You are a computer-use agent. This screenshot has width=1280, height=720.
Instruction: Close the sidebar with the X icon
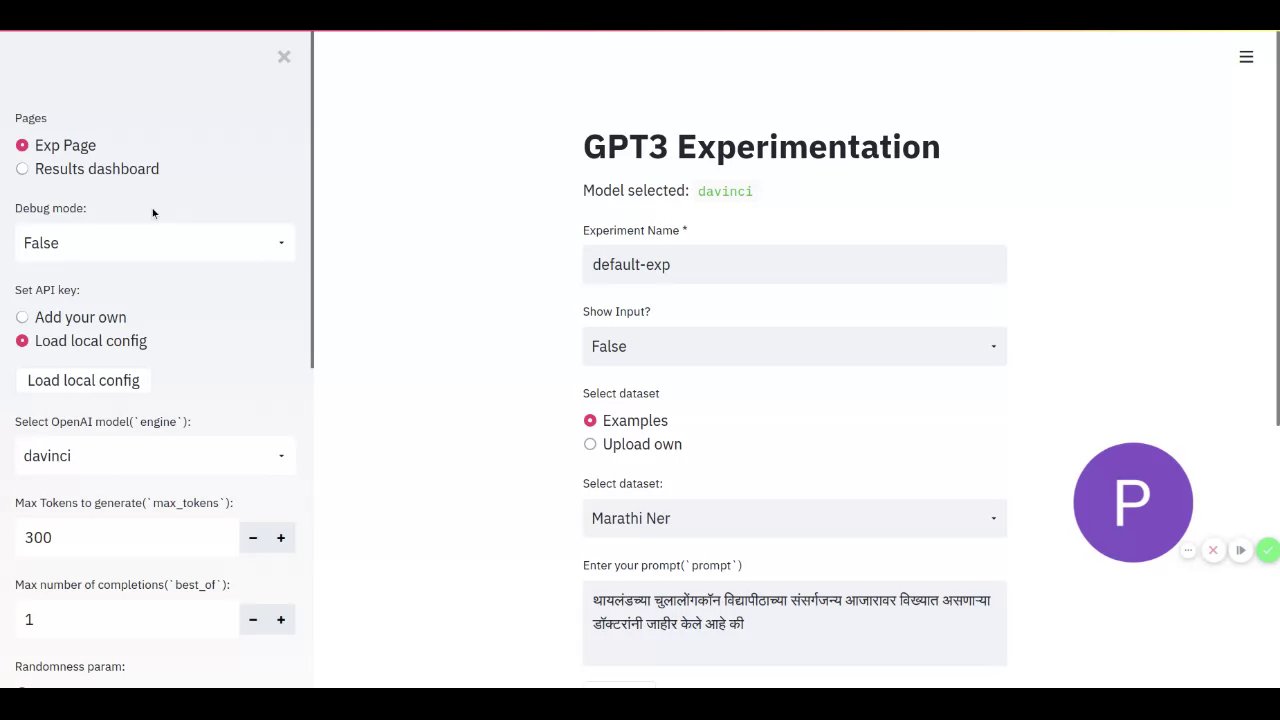284,57
